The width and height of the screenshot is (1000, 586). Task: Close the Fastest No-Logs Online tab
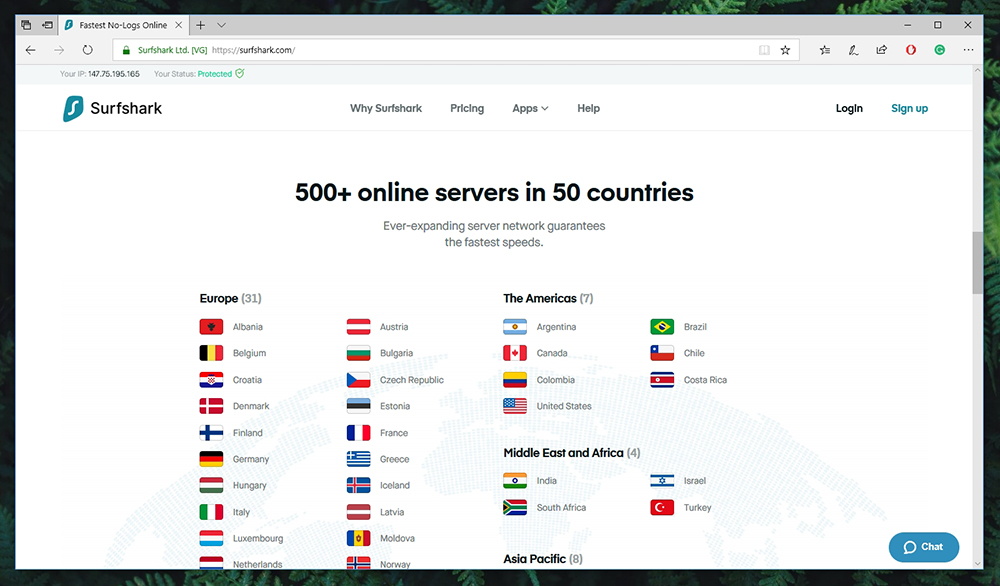tap(179, 25)
